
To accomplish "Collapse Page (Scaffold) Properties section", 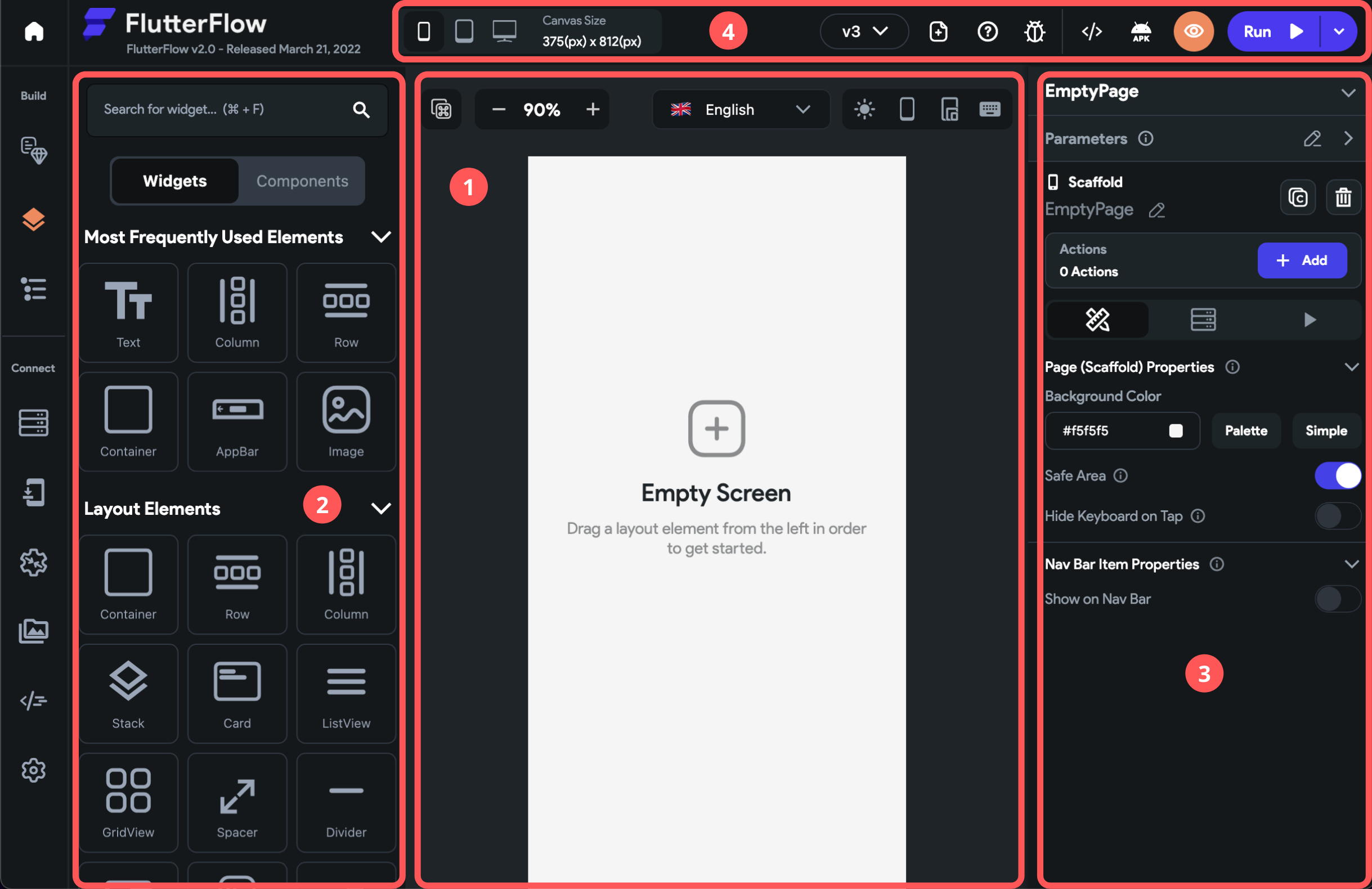I will click(1351, 367).
